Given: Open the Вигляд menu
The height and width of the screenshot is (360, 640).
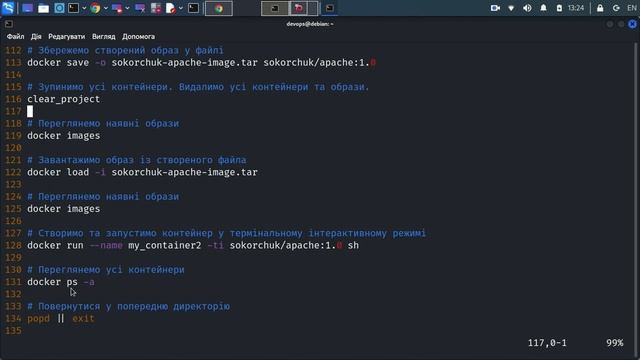Looking at the screenshot, I should click(103, 36).
